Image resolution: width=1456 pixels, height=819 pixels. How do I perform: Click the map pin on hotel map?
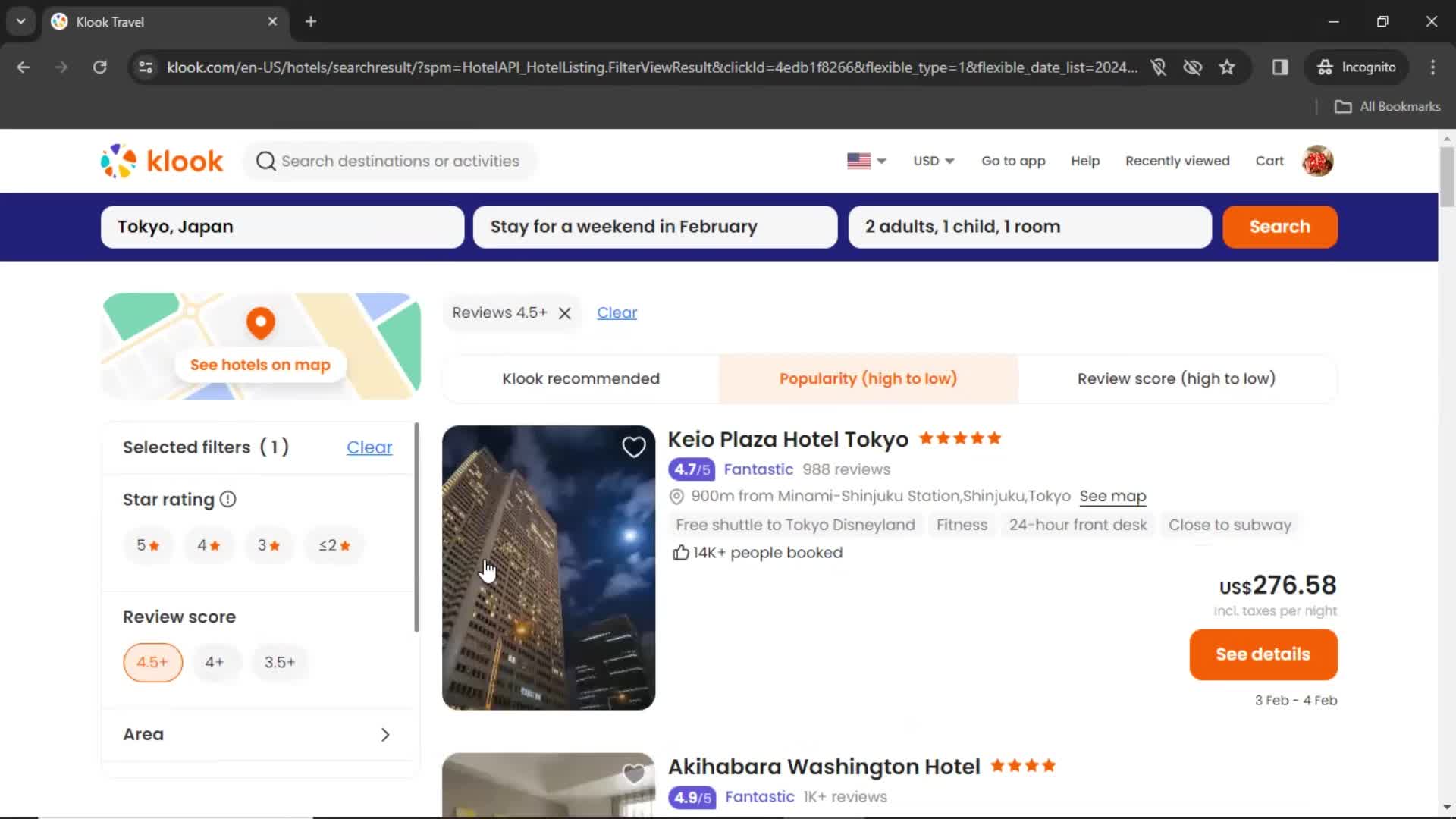tap(260, 323)
